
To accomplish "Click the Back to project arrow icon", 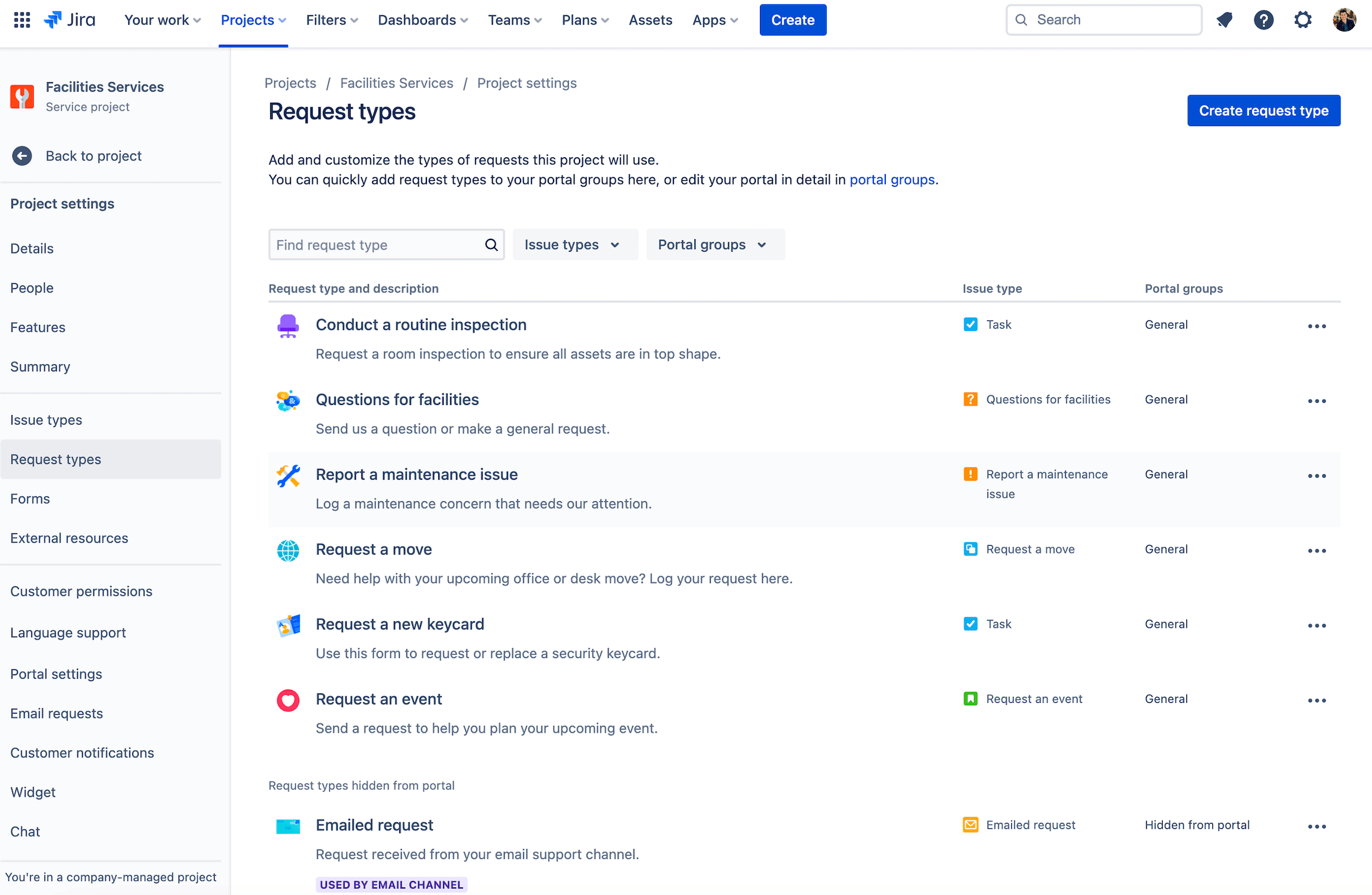I will pos(22,155).
